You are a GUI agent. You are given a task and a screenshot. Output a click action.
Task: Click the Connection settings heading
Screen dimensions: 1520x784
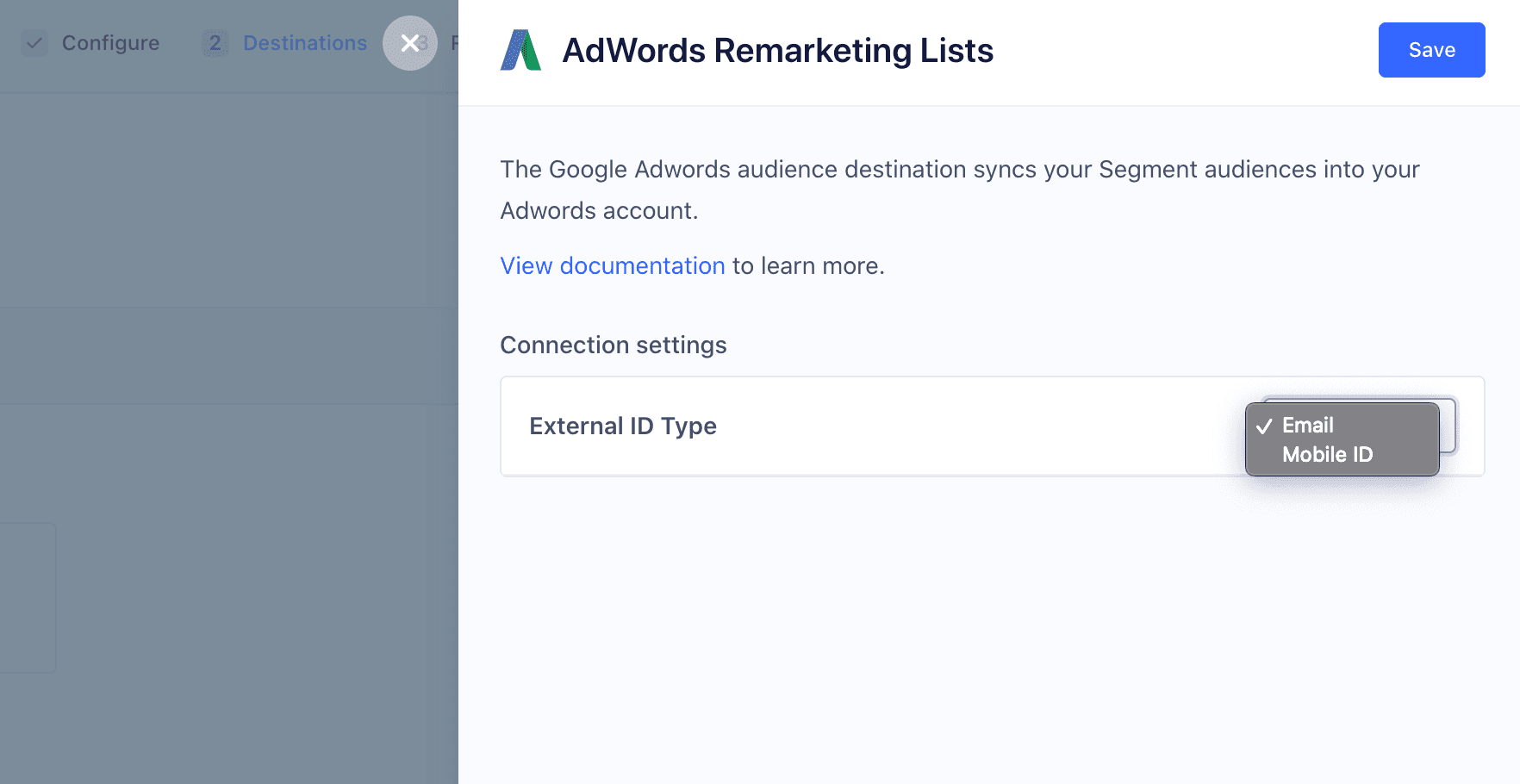tap(613, 345)
